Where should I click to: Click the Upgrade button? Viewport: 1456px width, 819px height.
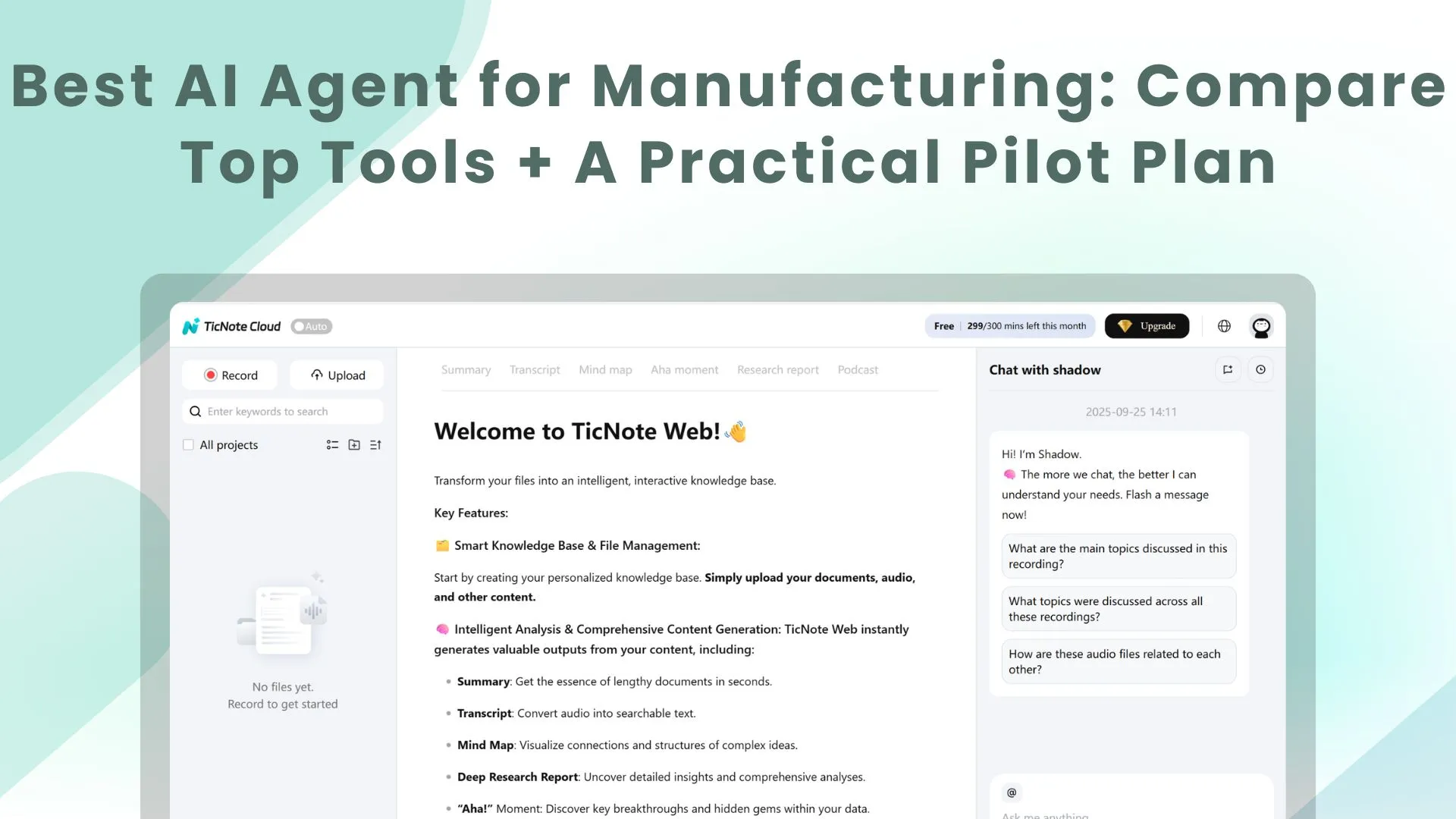(1147, 326)
